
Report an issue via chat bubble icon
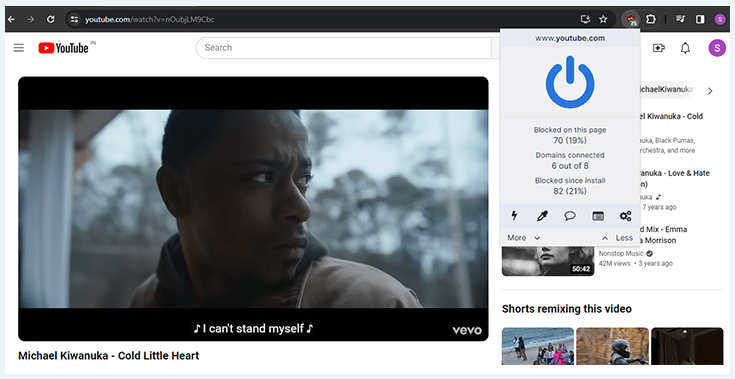click(x=570, y=216)
